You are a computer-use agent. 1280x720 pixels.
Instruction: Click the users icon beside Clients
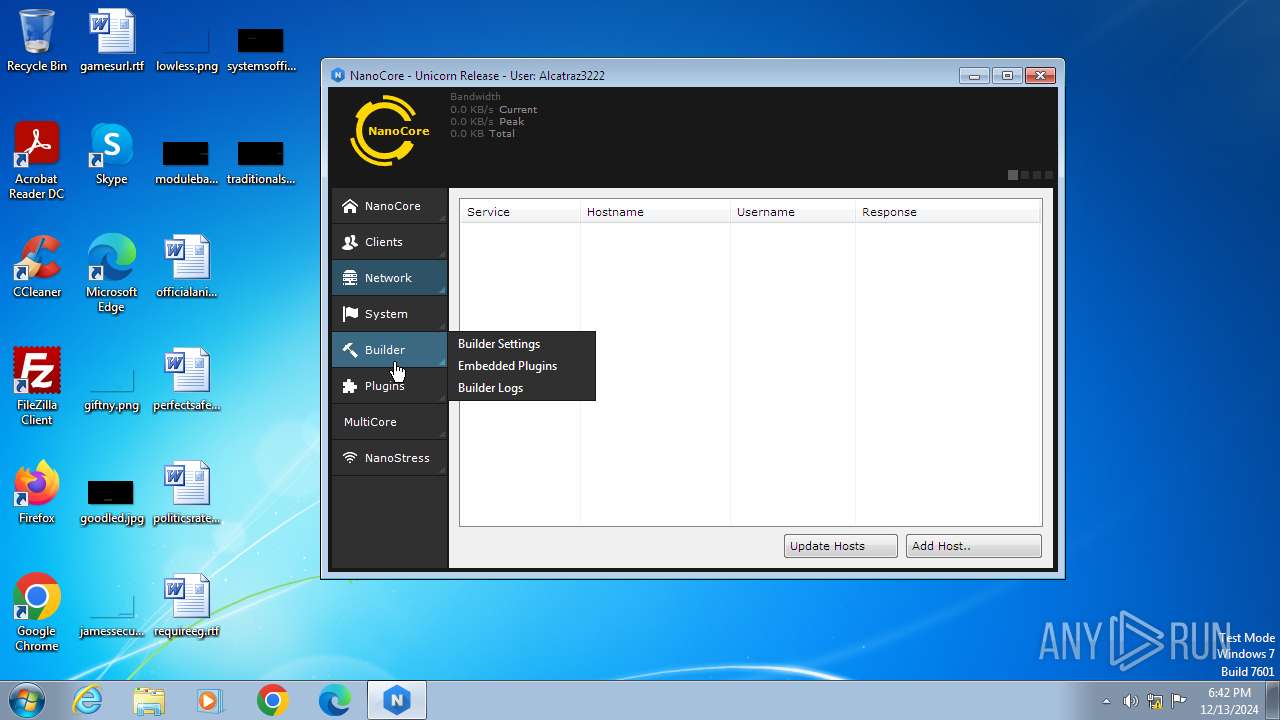click(350, 242)
